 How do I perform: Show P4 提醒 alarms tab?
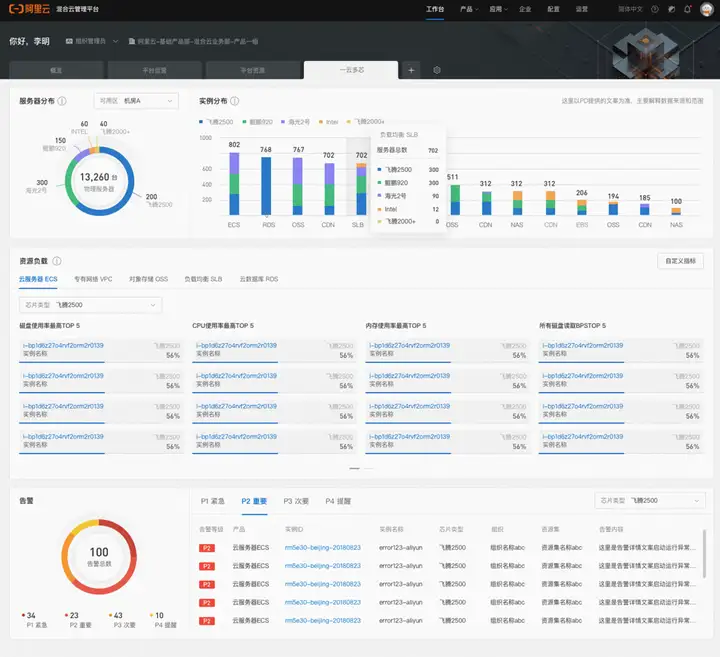pyautogui.click(x=338, y=501)
